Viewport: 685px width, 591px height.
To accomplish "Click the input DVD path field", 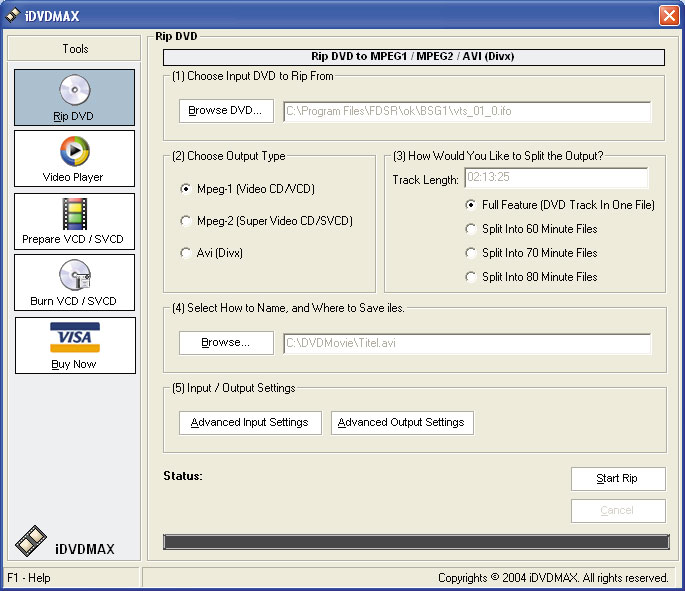I will coord(467,111).
